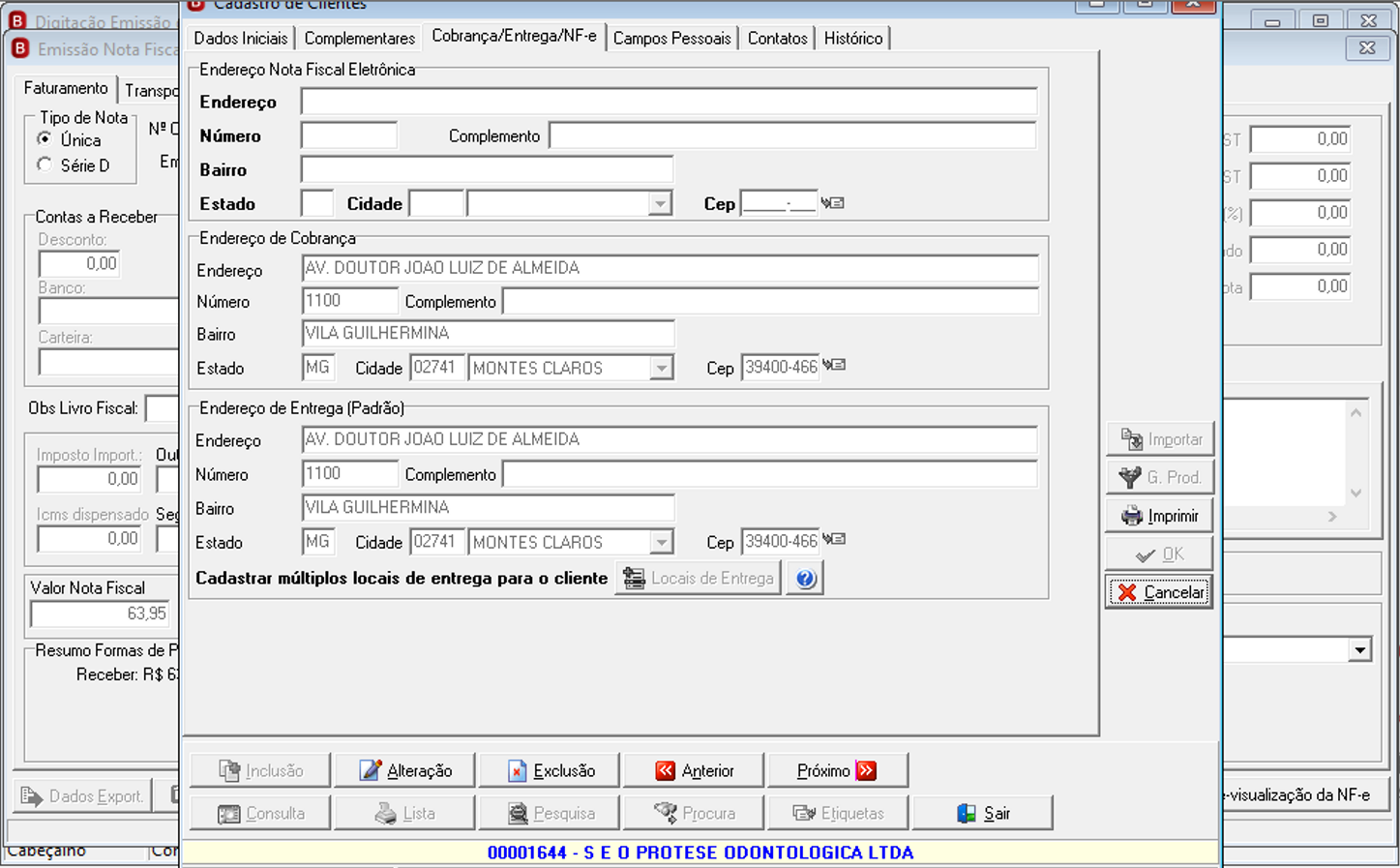1400x868 pixels.
Task: Click the CEP lookup icon in Endereço de Cobrança
Action: point(833,366)
